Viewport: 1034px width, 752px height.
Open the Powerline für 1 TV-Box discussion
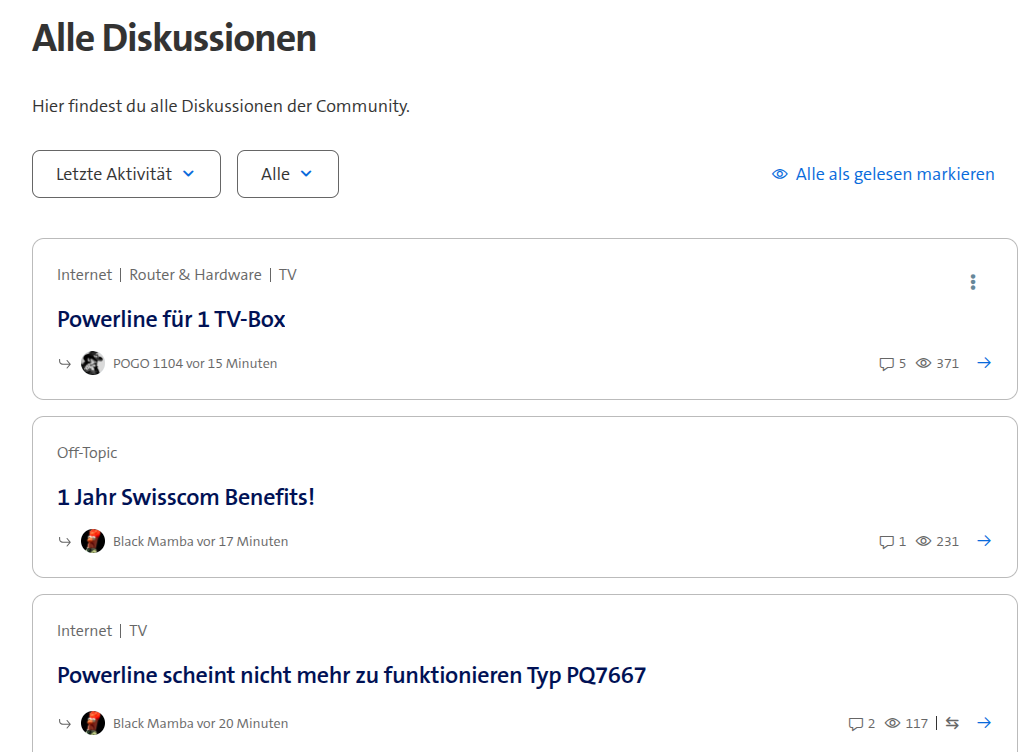point(171,319)
